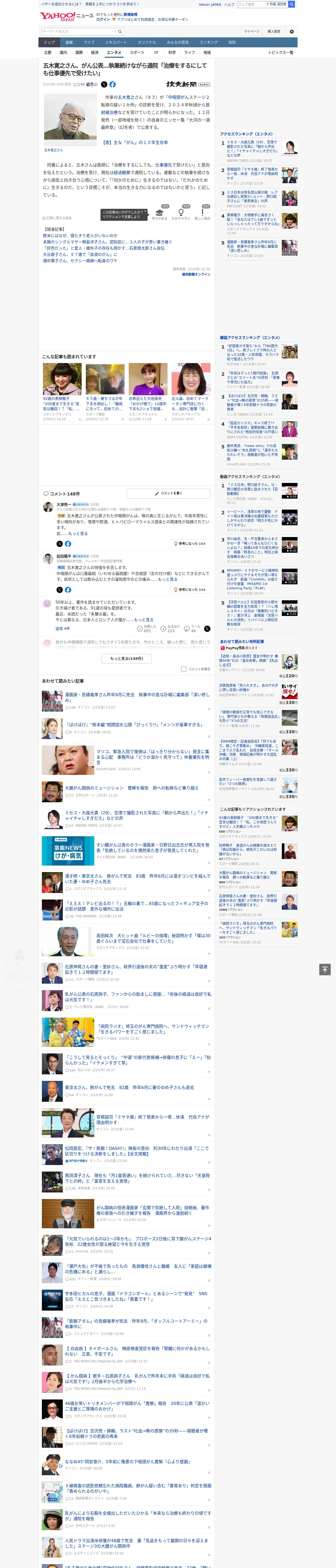Screen dimensions: 336x1568
Task: Toggle the コメント非表示 checkbox
Action: [183, 669]
